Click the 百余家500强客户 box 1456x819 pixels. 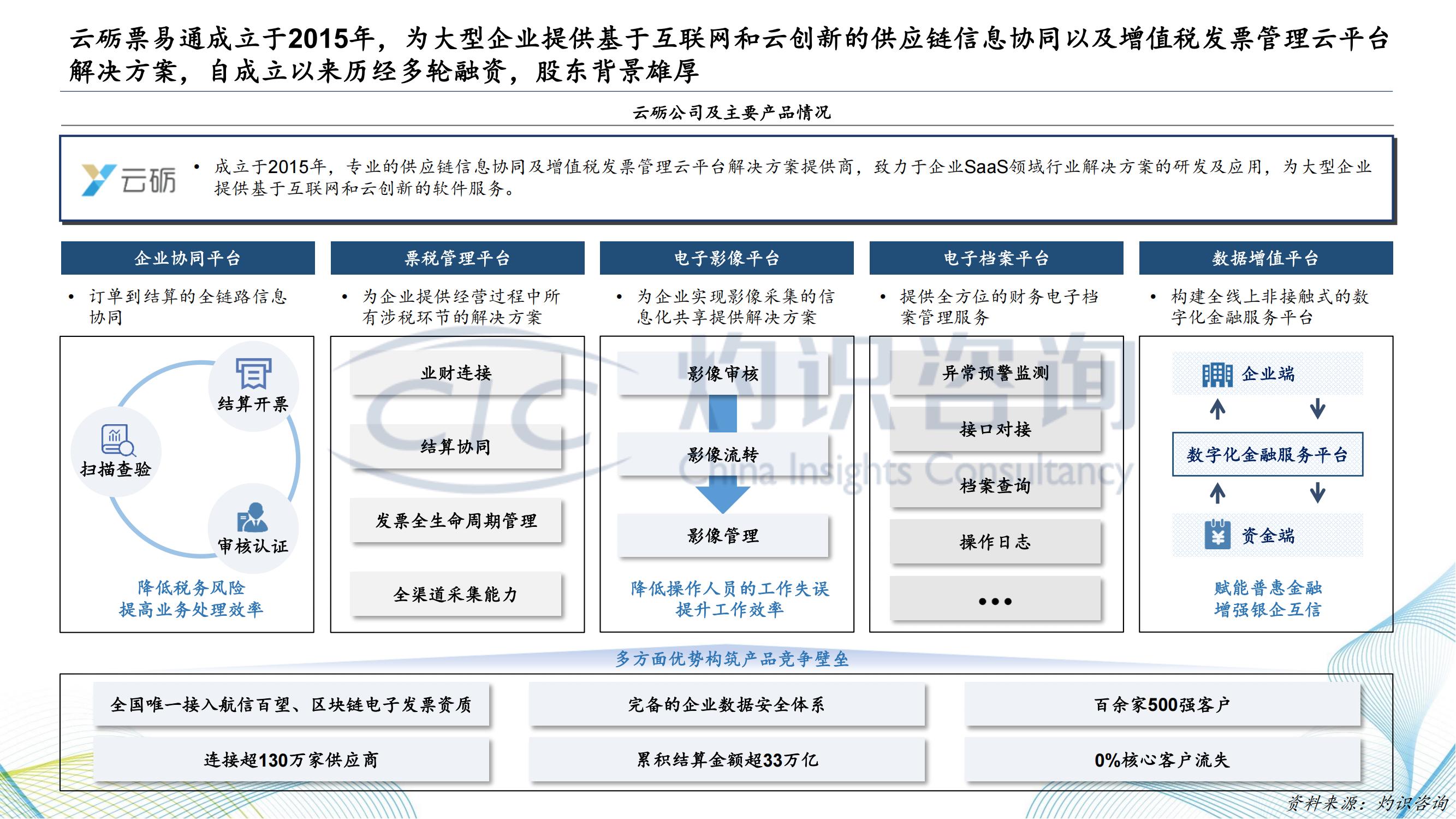pyautogui.click(x=1162, y=705)
